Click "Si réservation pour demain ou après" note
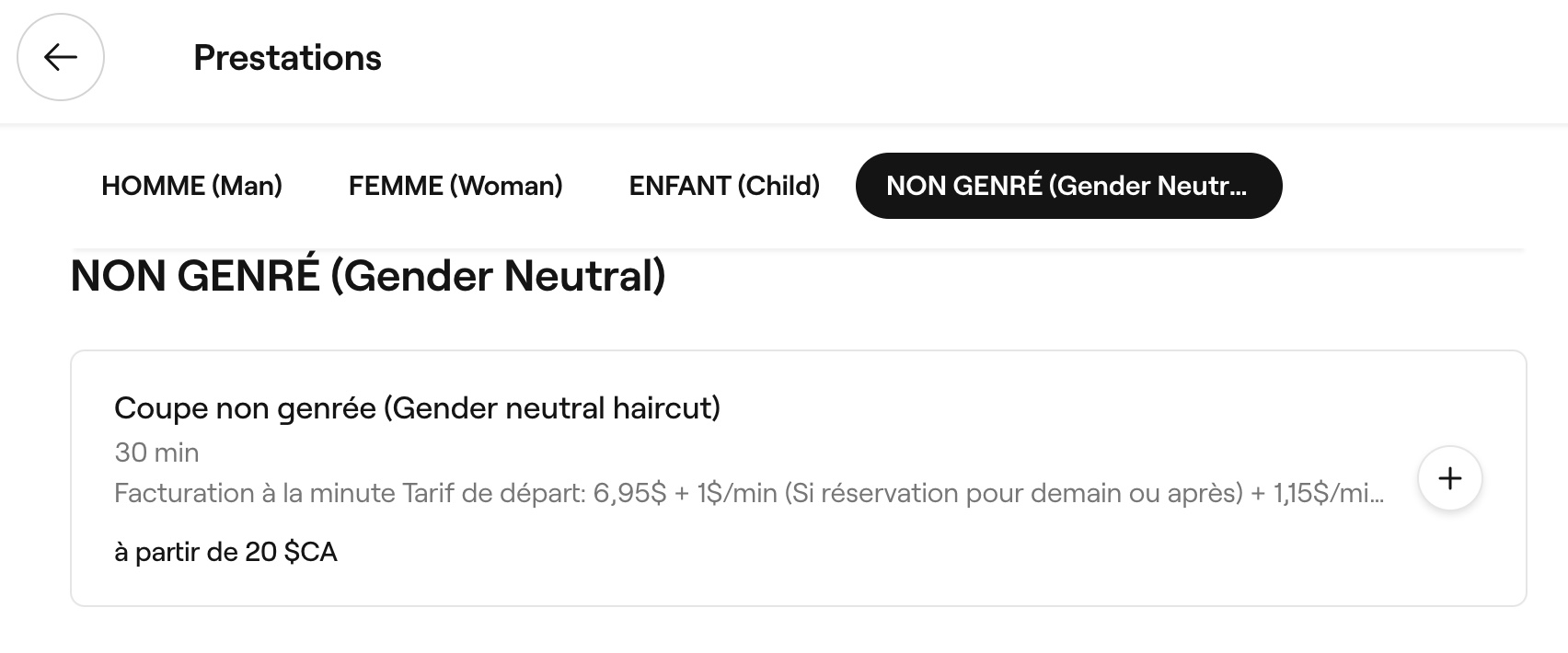Viewport: 1568px width, 653px height. 1013,494
